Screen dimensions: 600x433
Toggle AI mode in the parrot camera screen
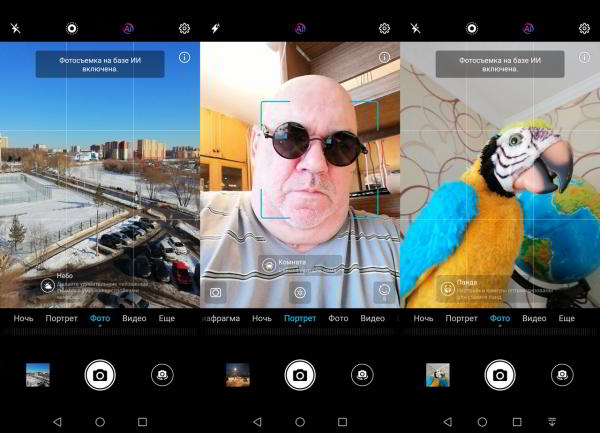tap(527, 28)
